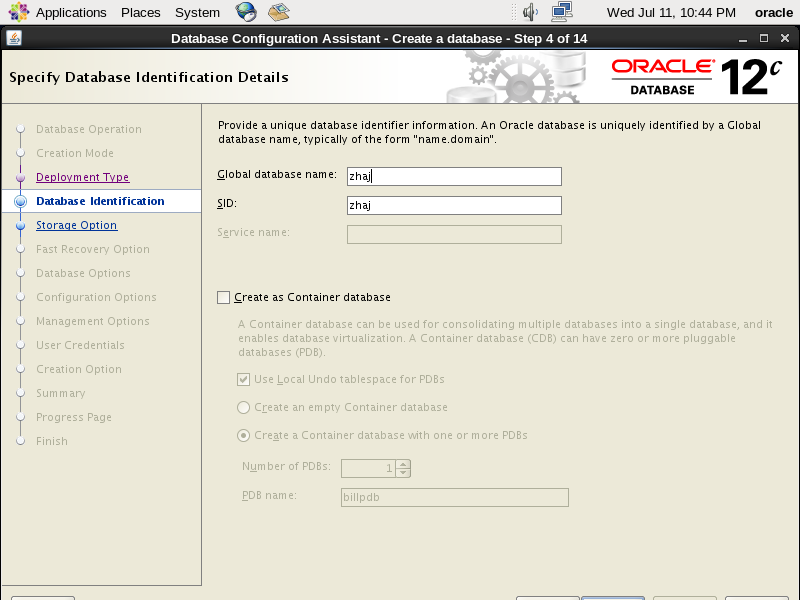Go to the Storage Option step

tap(77, 225)
